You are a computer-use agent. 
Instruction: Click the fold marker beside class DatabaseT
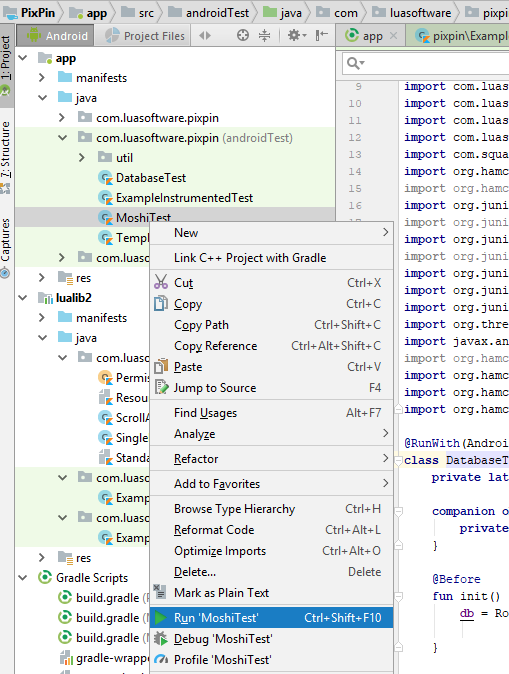(399, 460)
